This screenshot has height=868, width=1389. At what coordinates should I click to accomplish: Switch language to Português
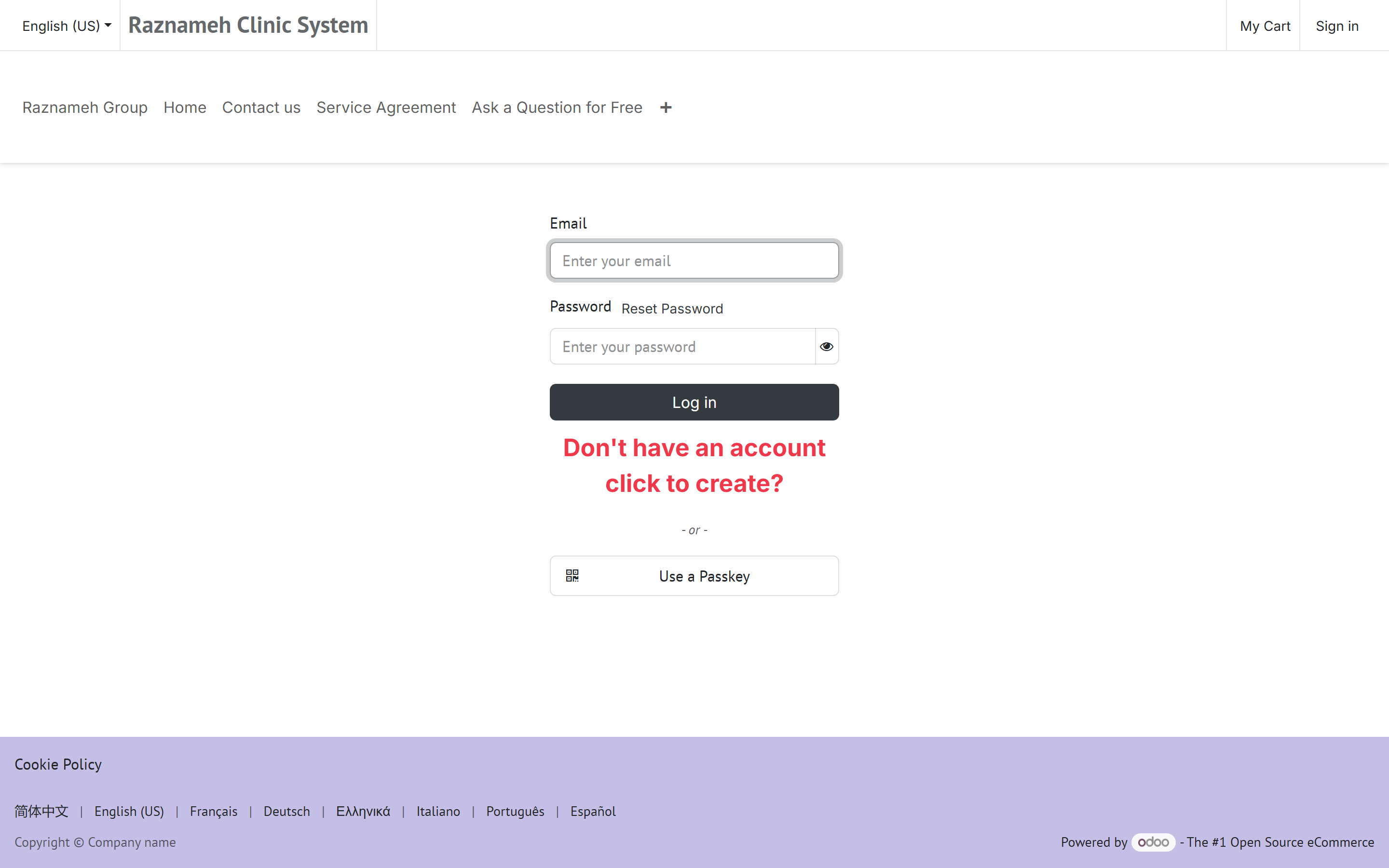pyautogui.click(x=515, y=811)
